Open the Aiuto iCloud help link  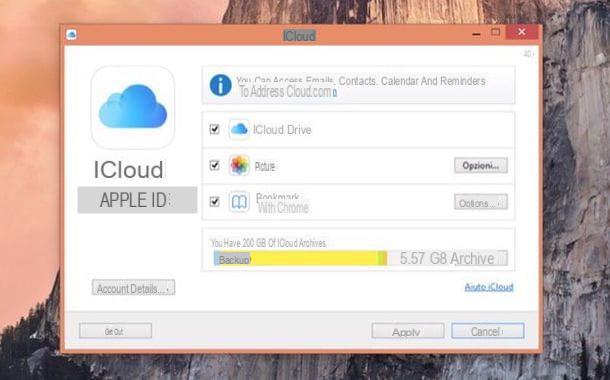489,287
